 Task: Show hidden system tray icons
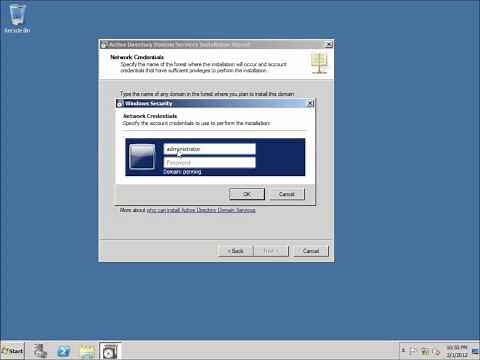[x=403, y=350]
